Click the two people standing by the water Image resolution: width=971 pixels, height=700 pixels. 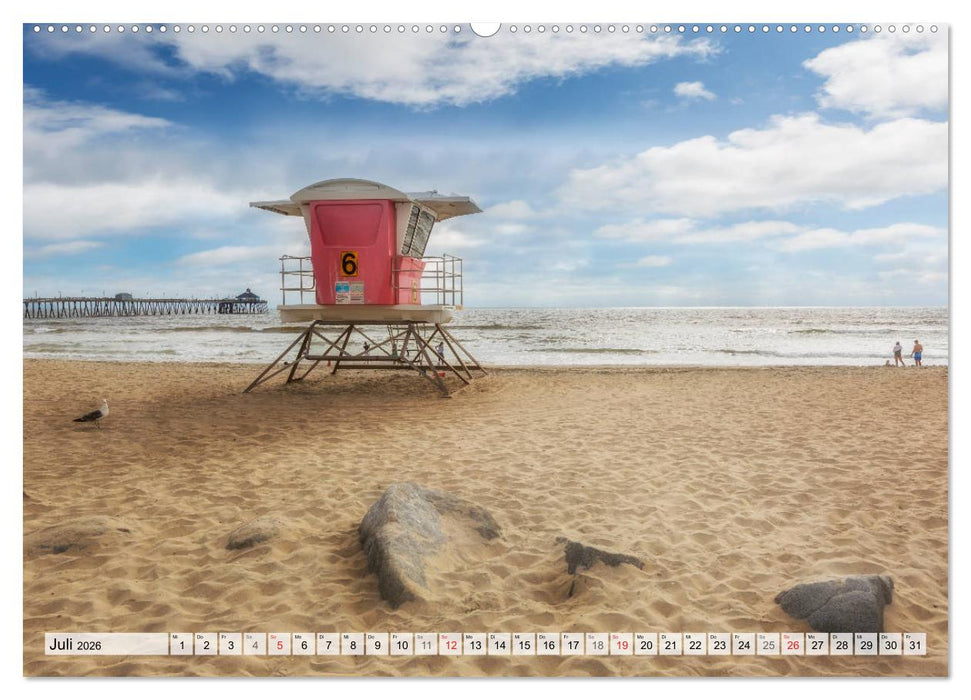point(908,352)
